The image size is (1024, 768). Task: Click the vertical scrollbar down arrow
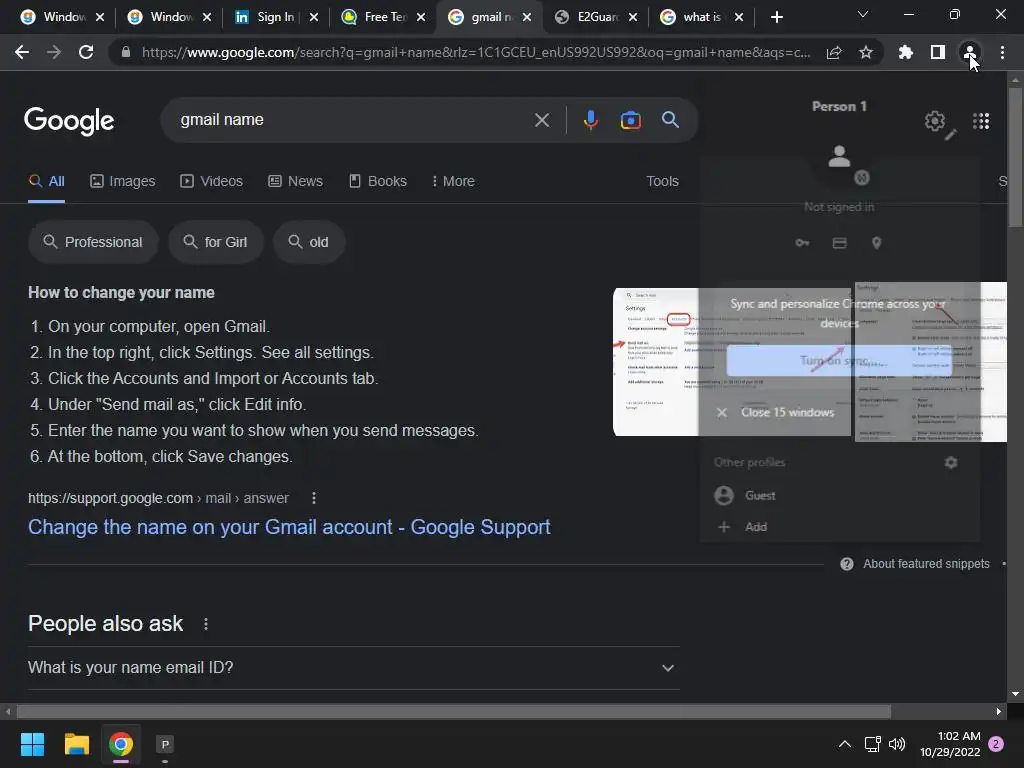coord(1015,694)
